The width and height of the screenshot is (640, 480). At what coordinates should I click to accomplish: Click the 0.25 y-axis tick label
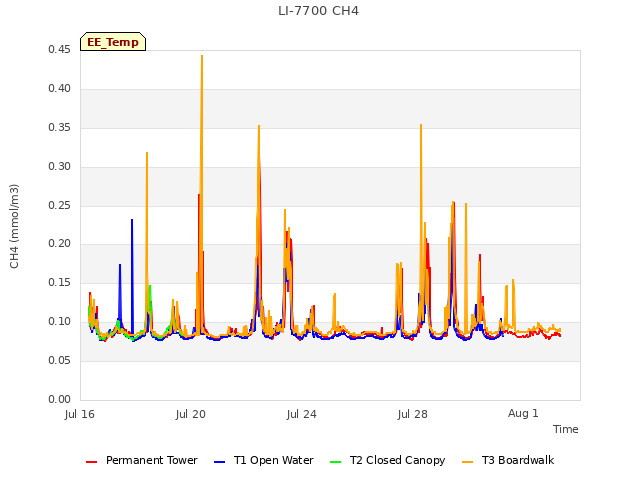(x=60, y=205)
